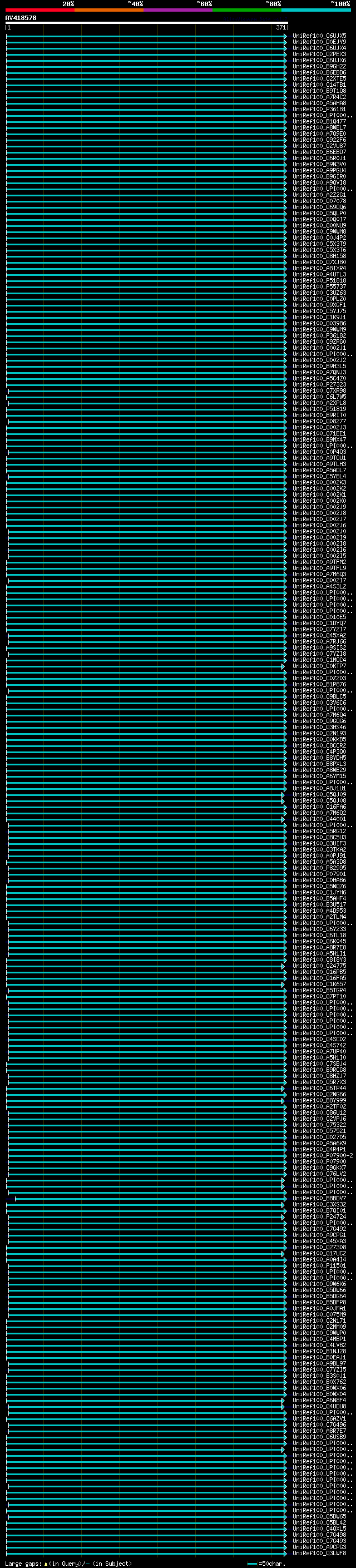
Task: Select label UniRef100_Q0KKB5
Action: click(x=319, y=740)
